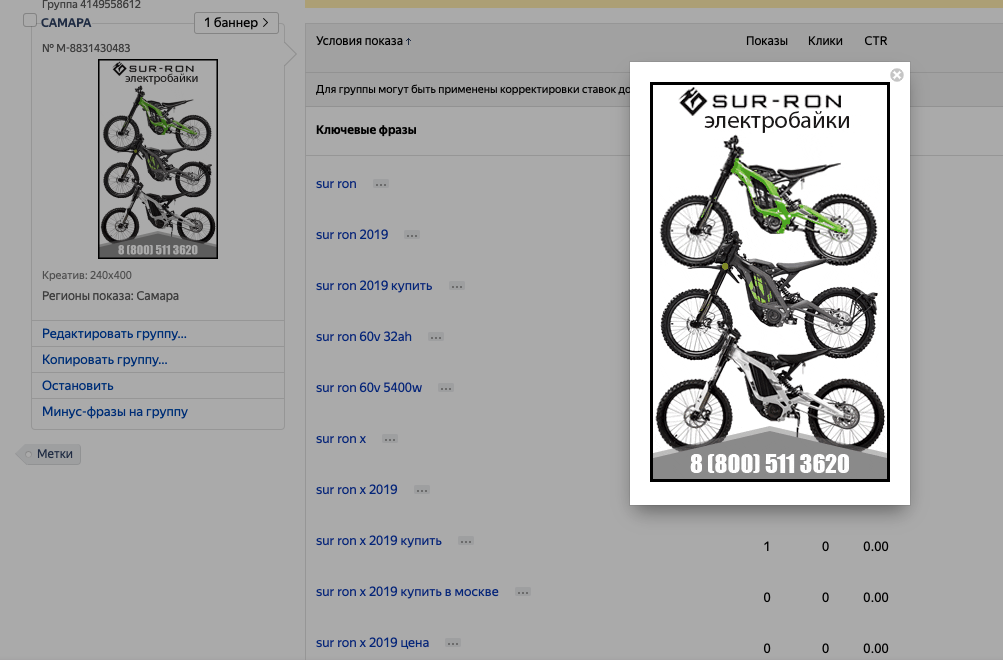Screen dimensions: 1003x660
Task: Open the small SUR-RON banner thumbnail
Action: tap(158, 159)
